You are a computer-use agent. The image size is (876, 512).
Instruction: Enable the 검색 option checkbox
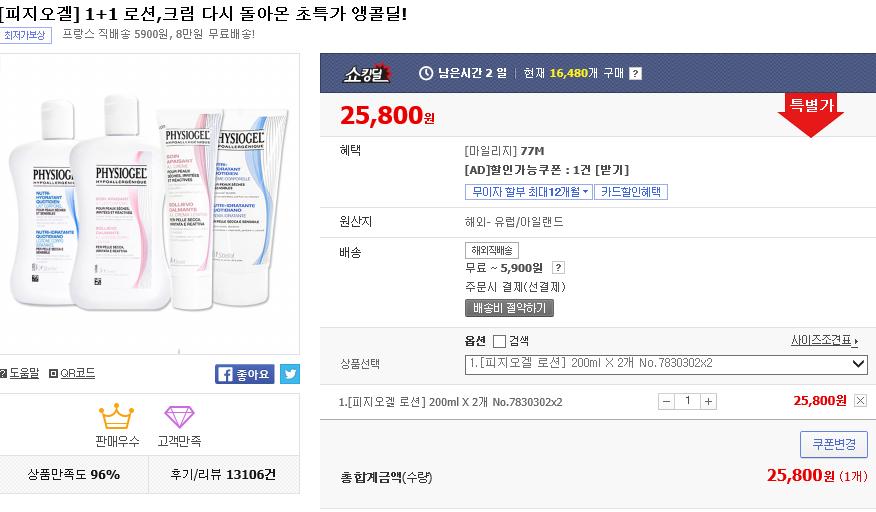pos(500,341)
